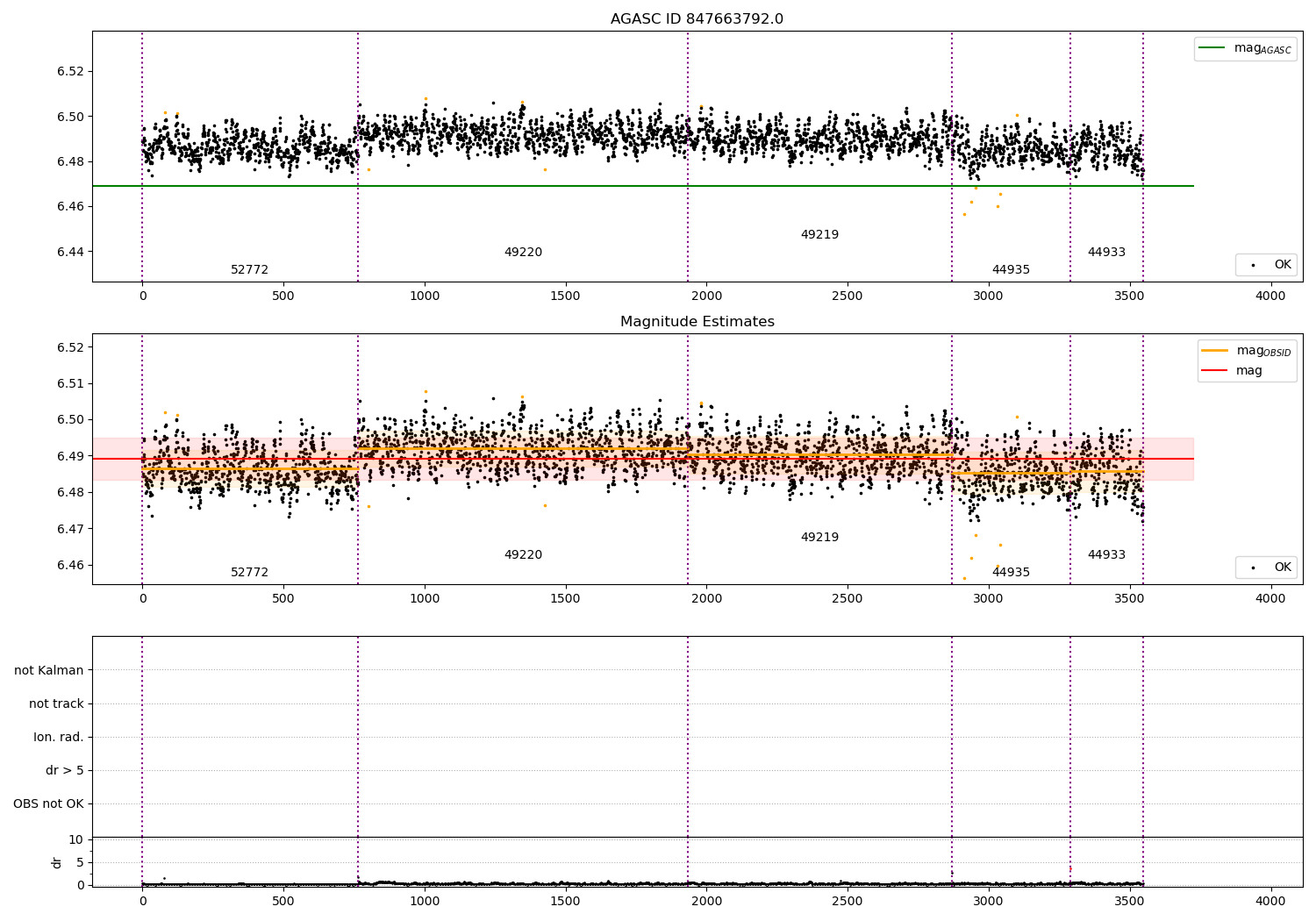Click the 6.49 y-tick in Magnitude Estimates plot

(69, 456)
